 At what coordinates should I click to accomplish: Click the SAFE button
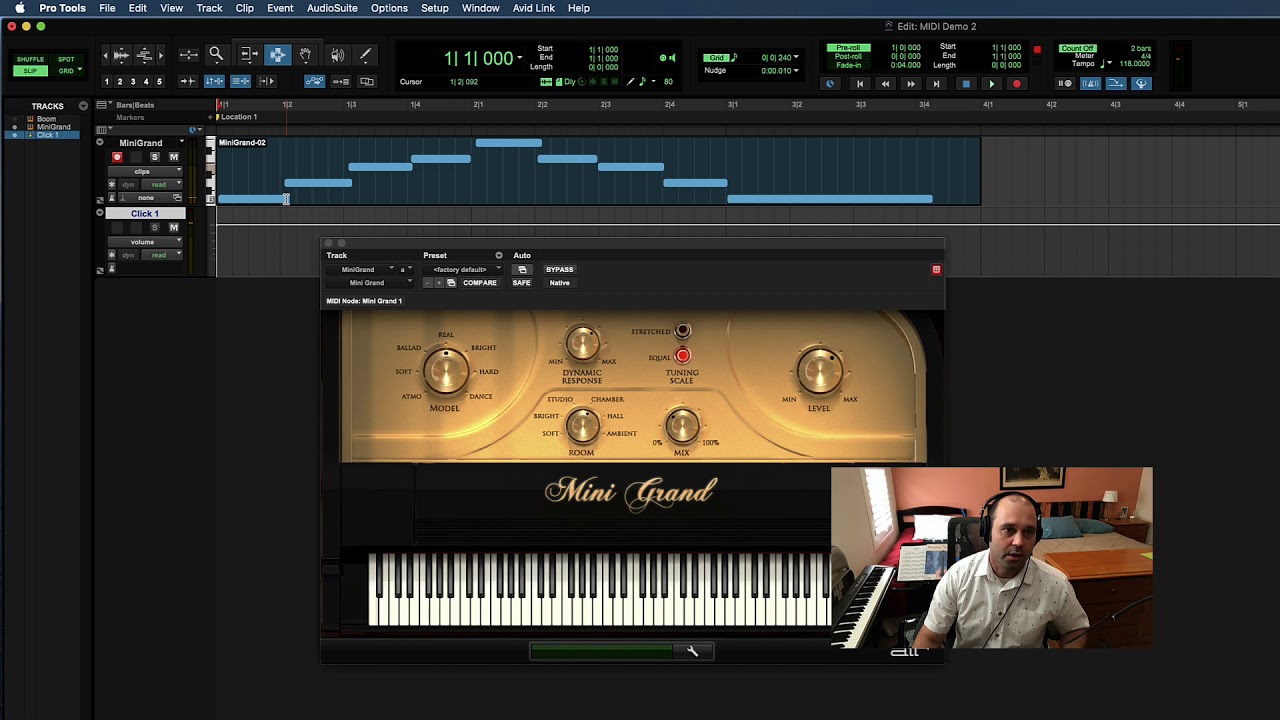pos(521,283)
